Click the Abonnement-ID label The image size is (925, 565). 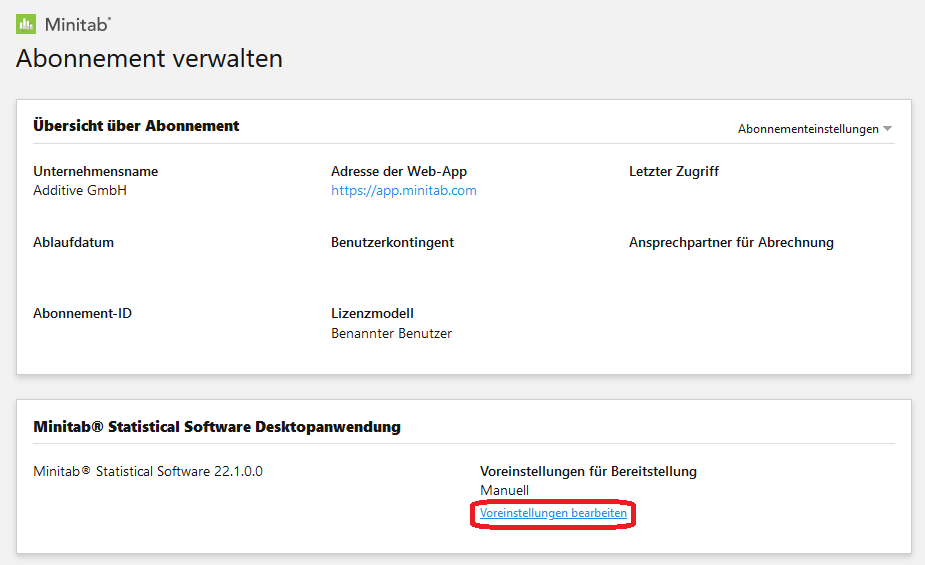(83, 313)
